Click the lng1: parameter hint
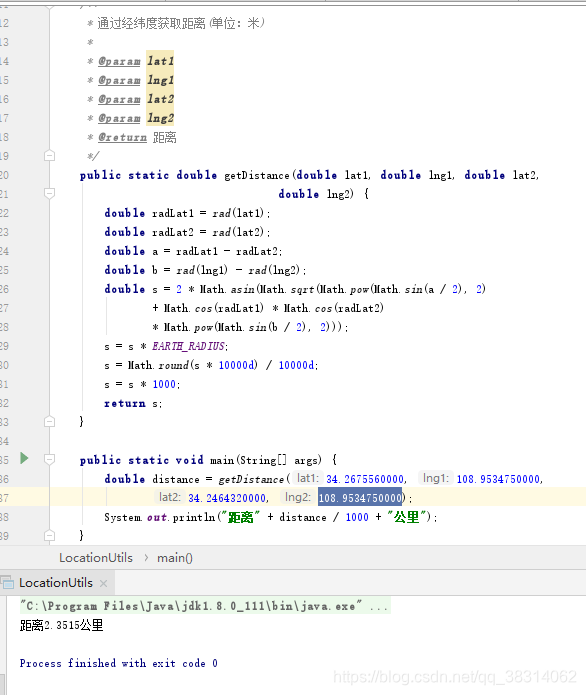The width and height of the screenshot is (586, 695). point(436,479)
